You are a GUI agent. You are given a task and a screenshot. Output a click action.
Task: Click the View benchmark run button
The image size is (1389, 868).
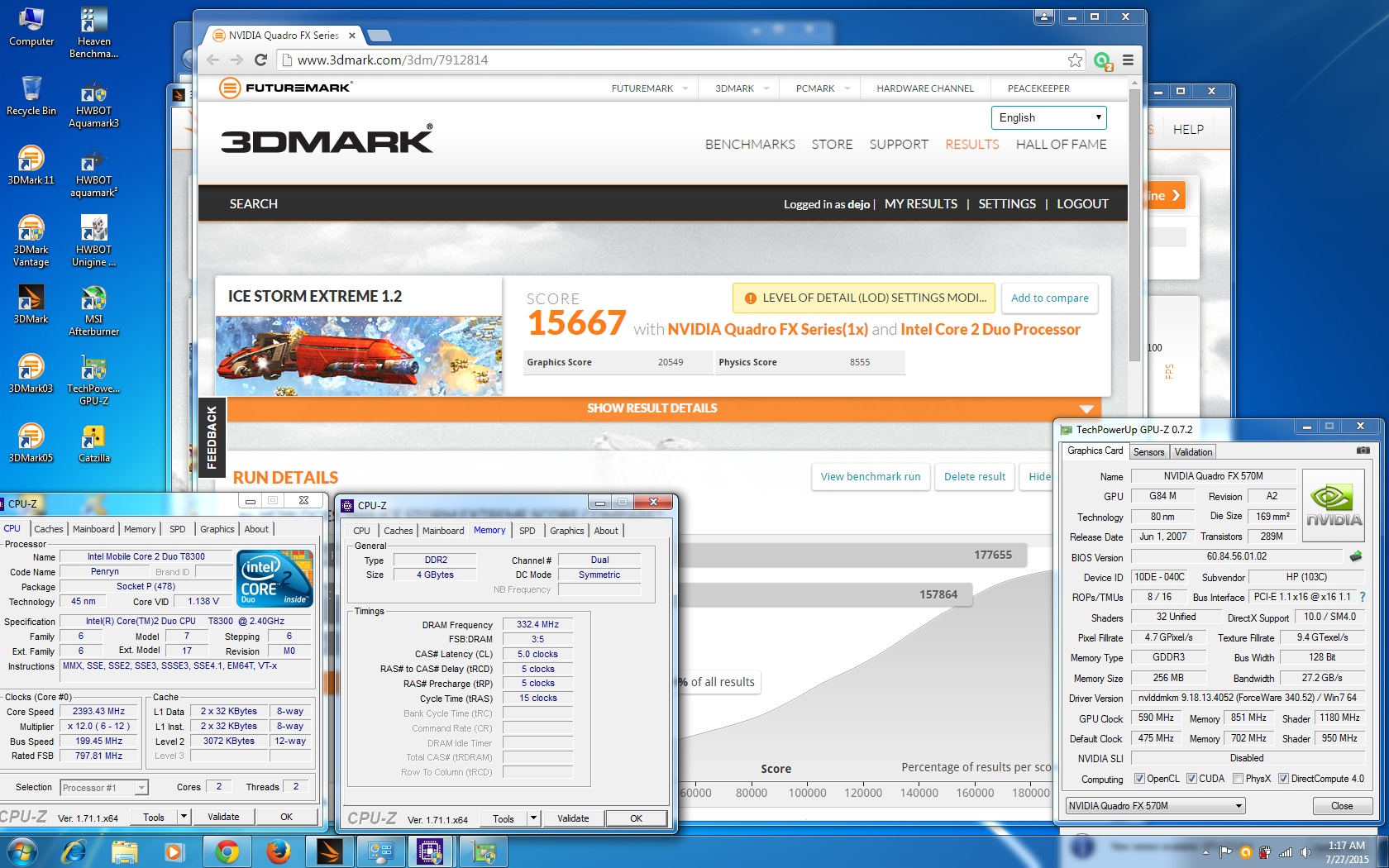coord(871,477)
